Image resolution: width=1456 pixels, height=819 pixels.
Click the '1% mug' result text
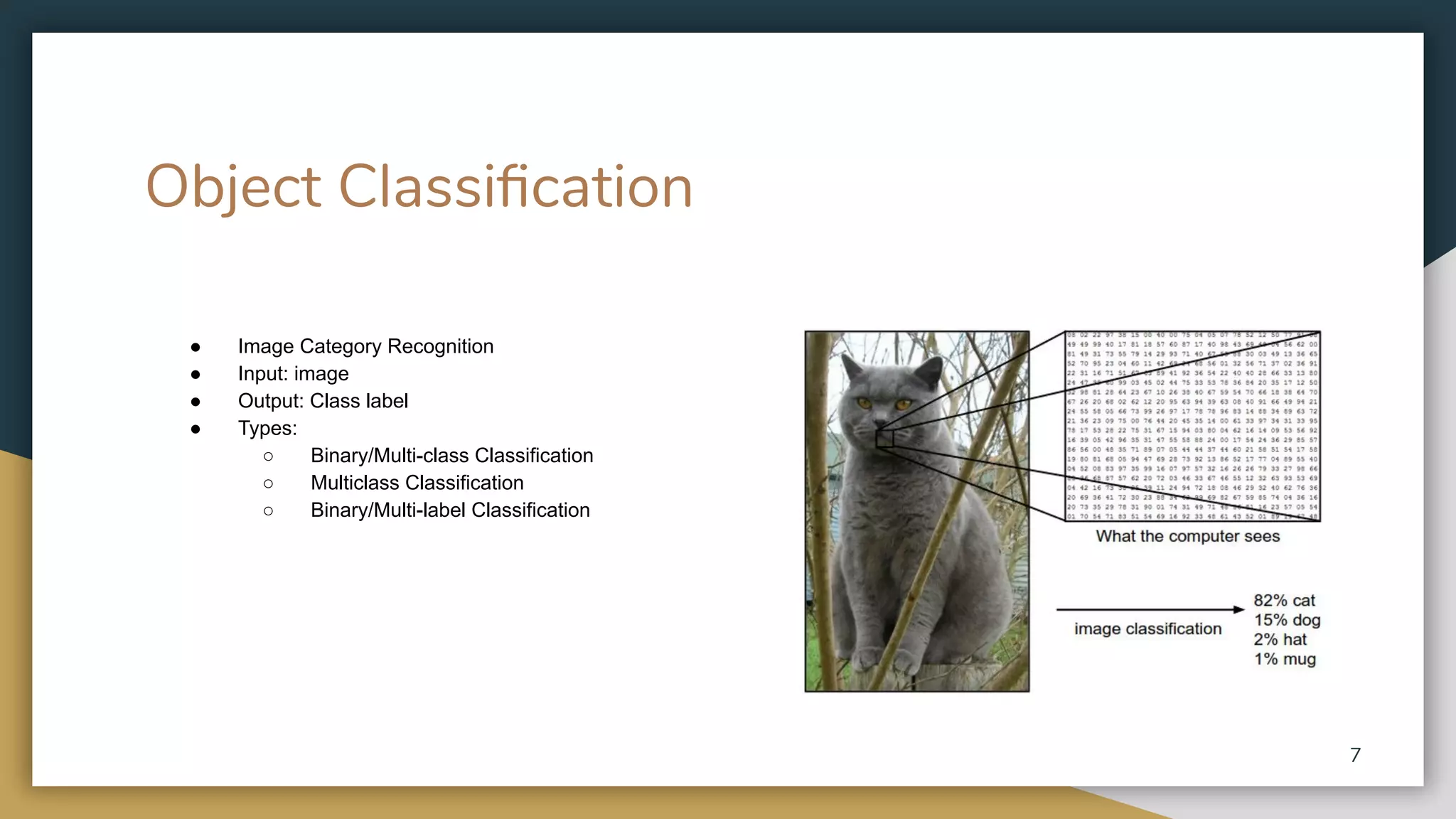pos(1285,659)
